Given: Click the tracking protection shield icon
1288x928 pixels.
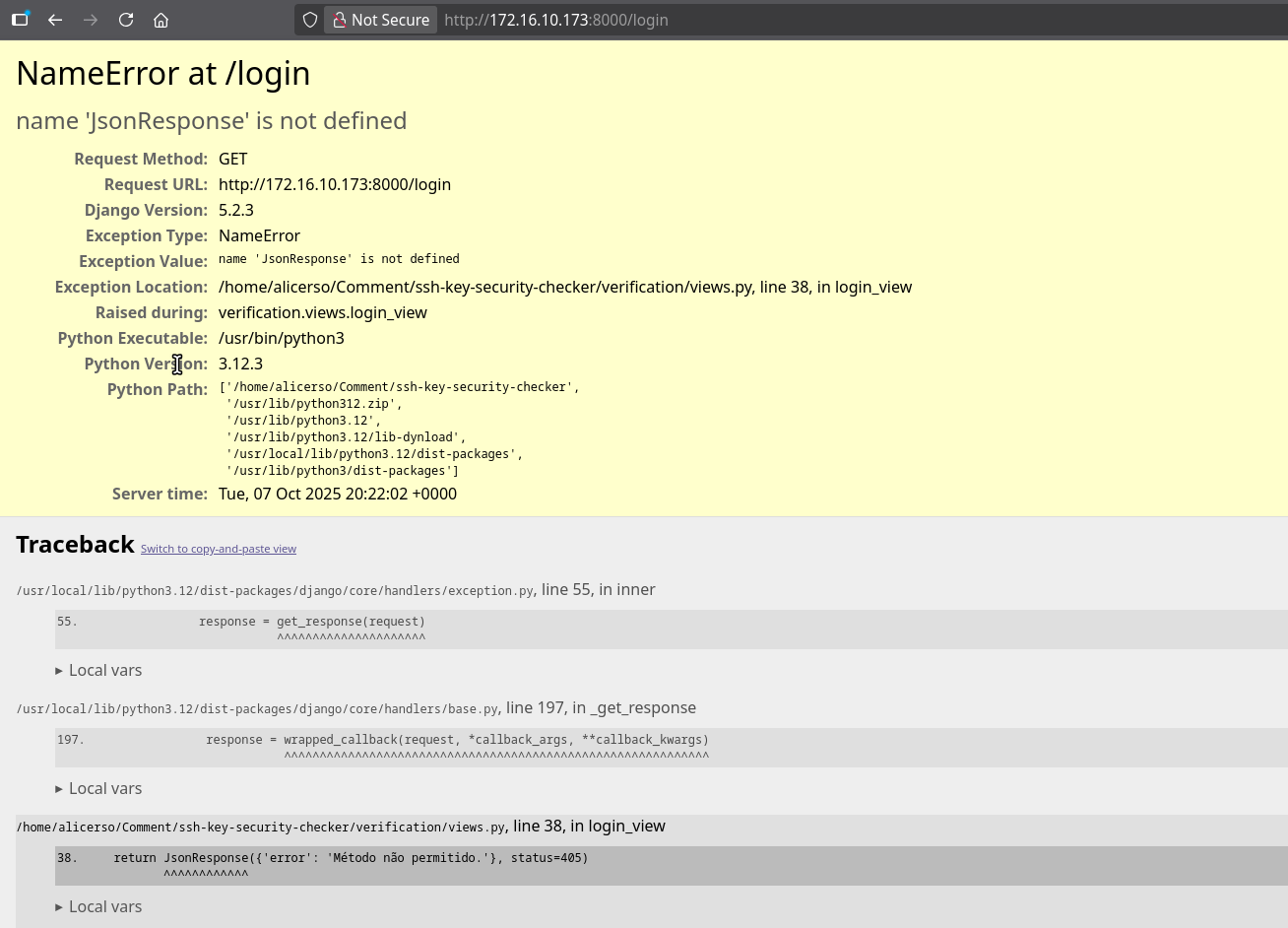Looking at the screenshot, I should point(309,20).
